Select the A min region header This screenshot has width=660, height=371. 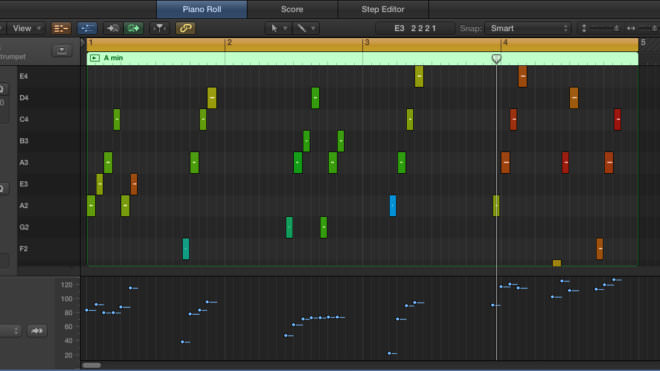pyautogui.click(x=362, y=58)
